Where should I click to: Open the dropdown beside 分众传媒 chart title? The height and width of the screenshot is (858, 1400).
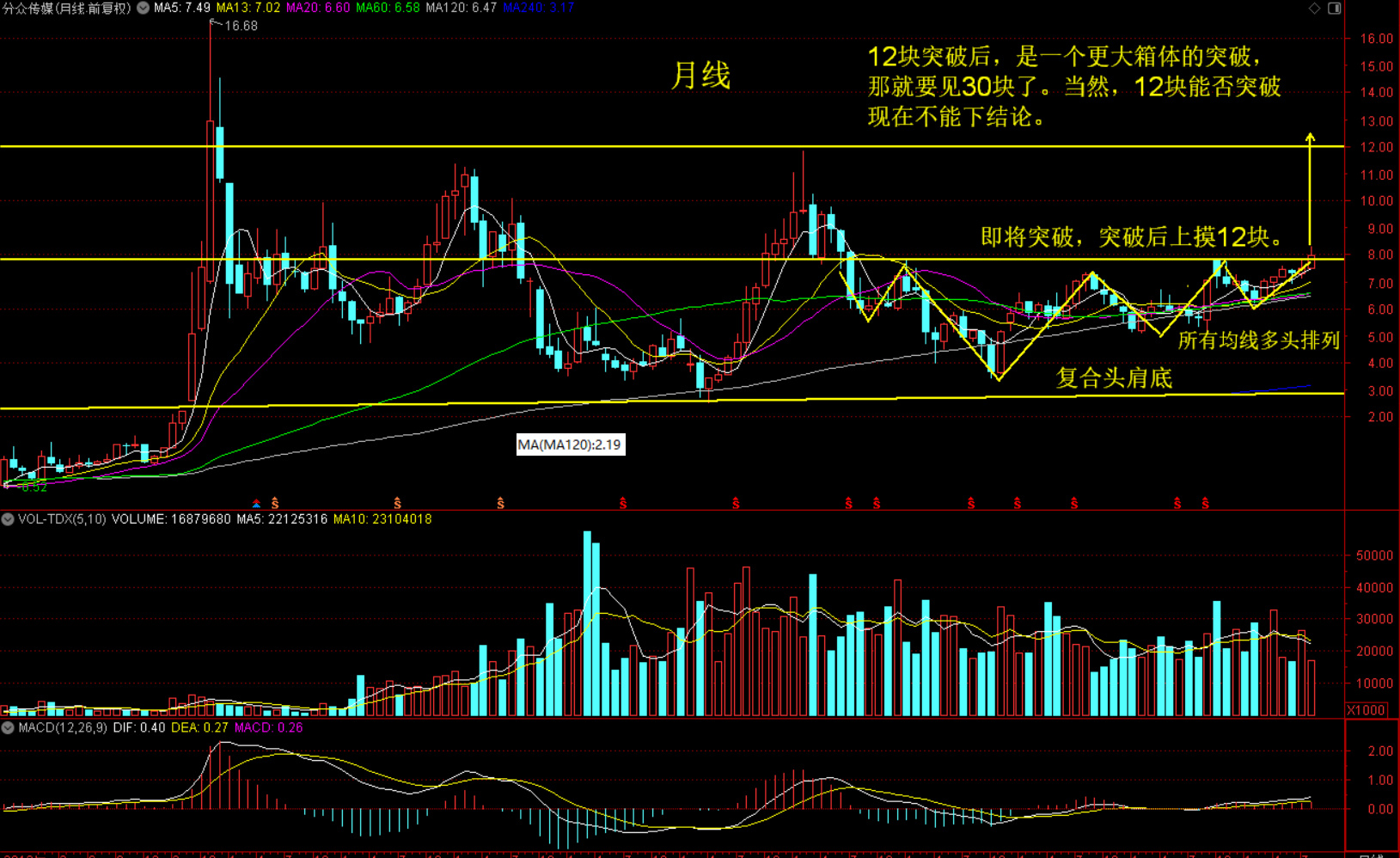coord(144,8)
